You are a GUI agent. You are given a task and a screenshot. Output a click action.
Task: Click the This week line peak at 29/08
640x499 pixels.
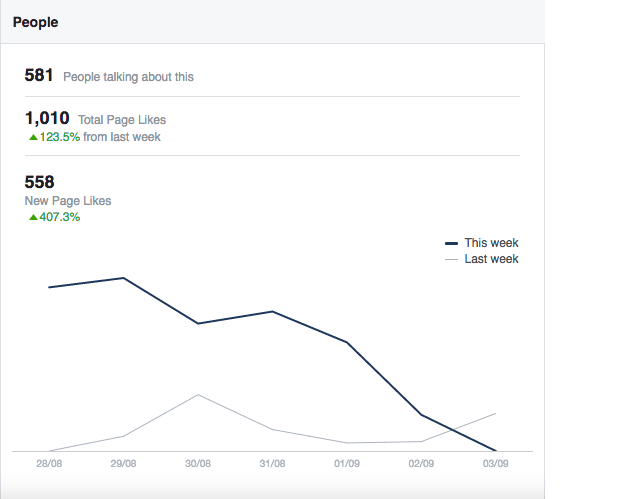(x=124, y=278)
